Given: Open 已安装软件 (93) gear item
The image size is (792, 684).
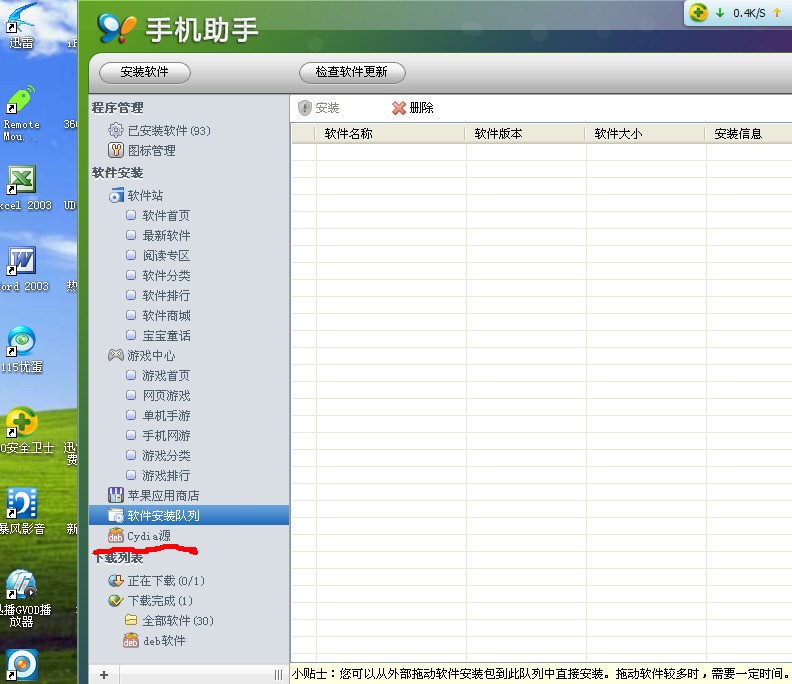Looking at the screenshot, I should pos(159,131).
